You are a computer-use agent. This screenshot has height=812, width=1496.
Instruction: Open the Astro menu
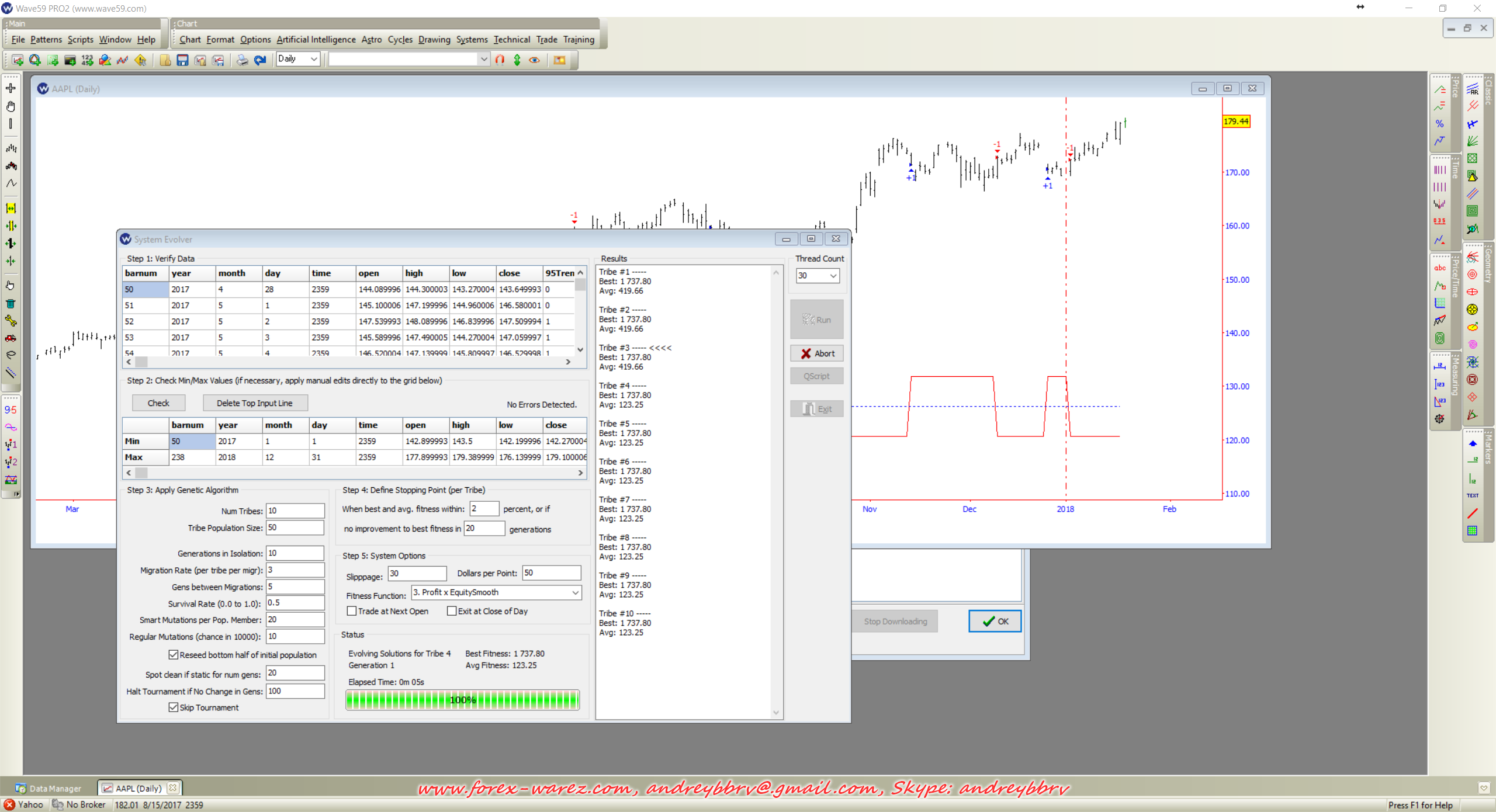coord(371,39)
